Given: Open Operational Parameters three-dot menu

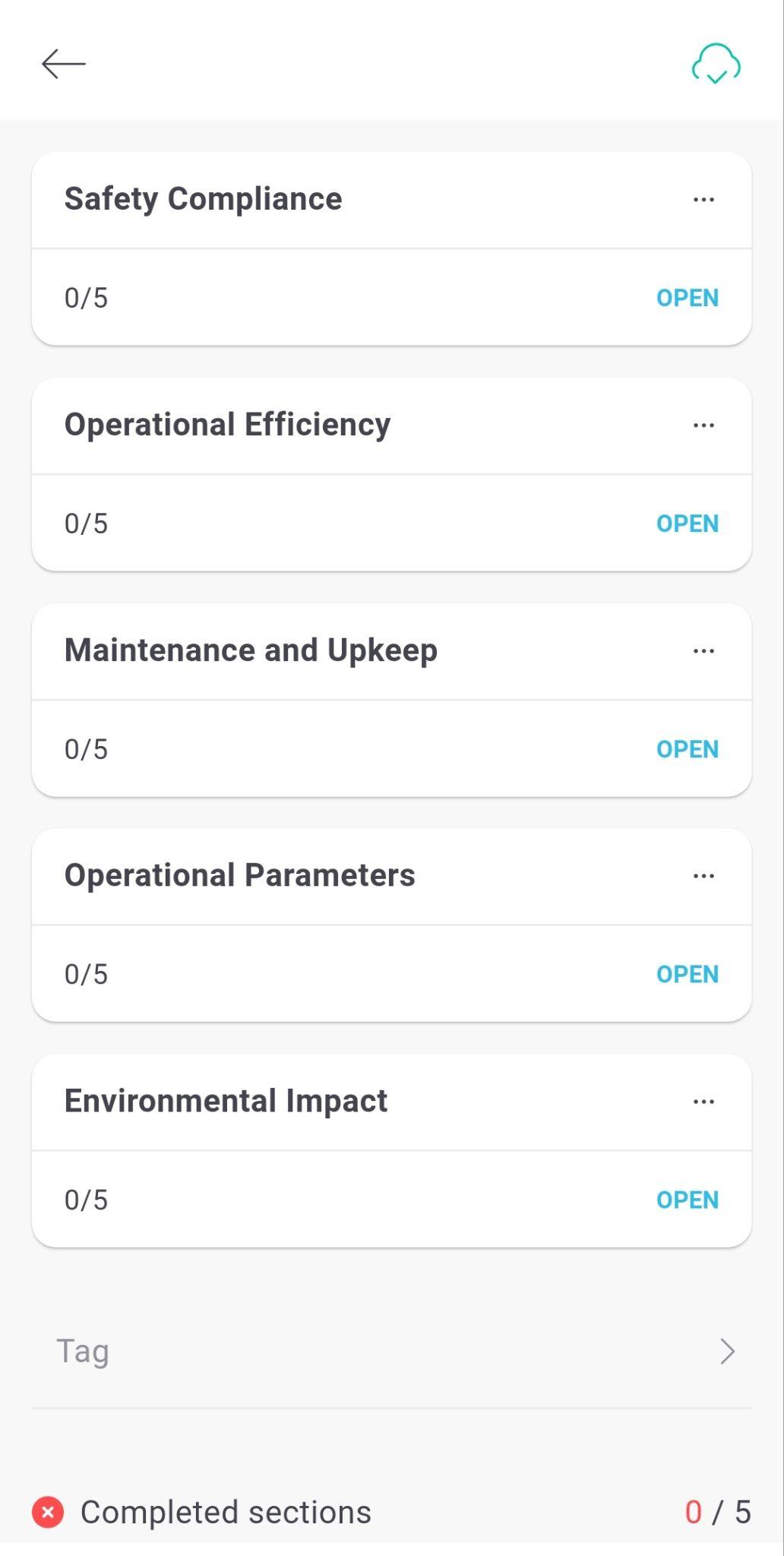Looking at the screenshot, I should tap(703, 876).
